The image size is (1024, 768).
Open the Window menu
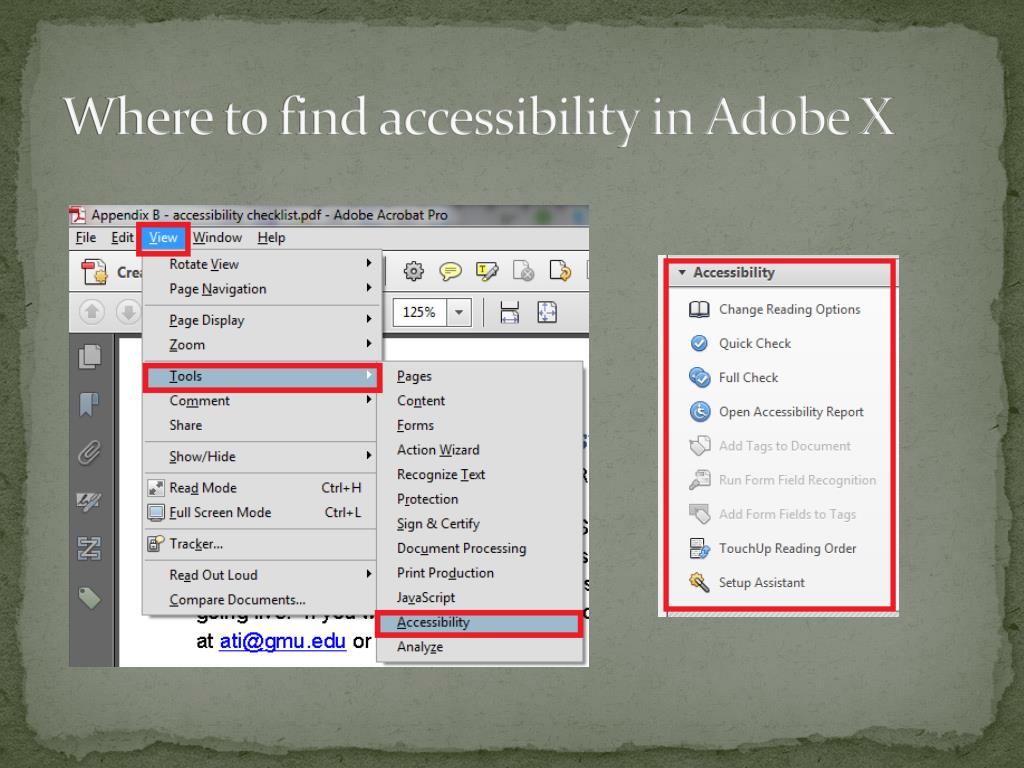(x=217, y=238)
